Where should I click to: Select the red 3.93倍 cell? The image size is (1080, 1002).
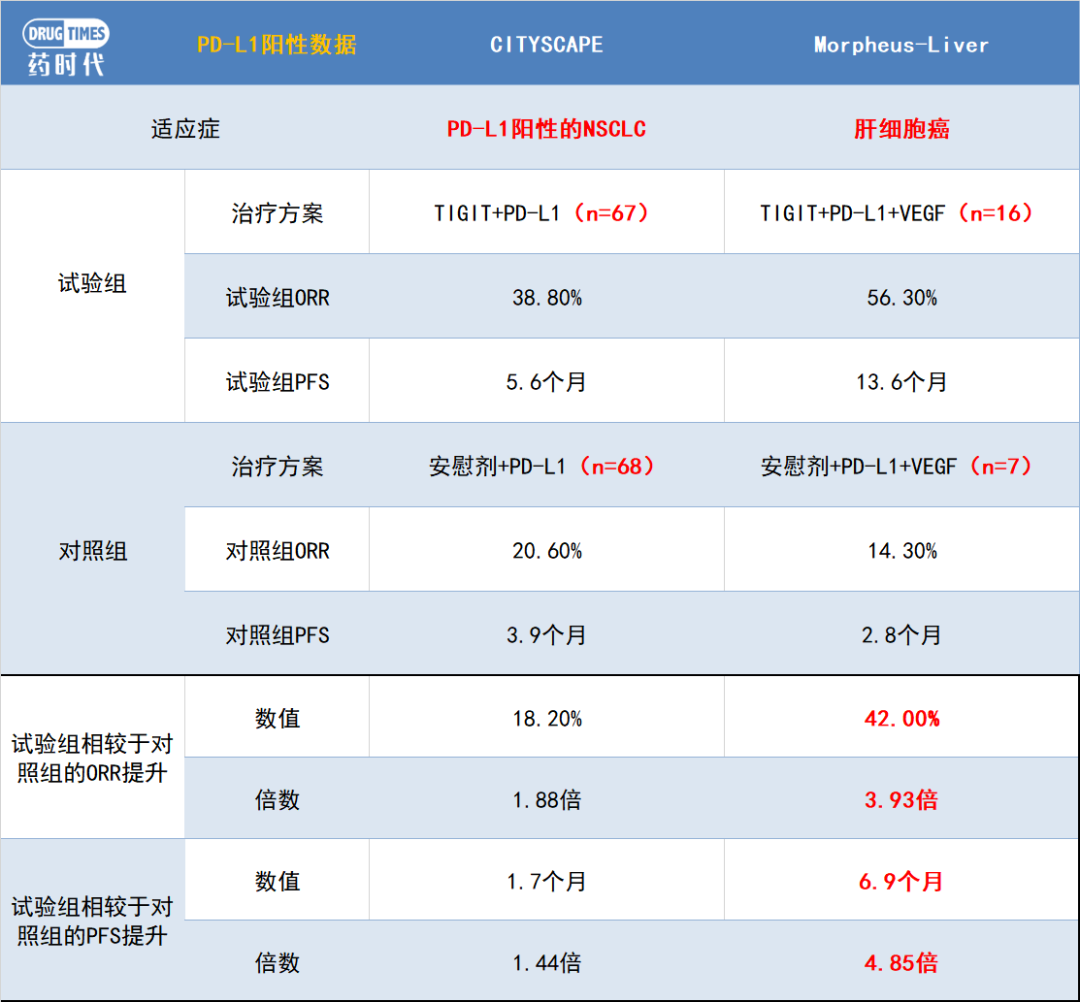coord(901,800)
